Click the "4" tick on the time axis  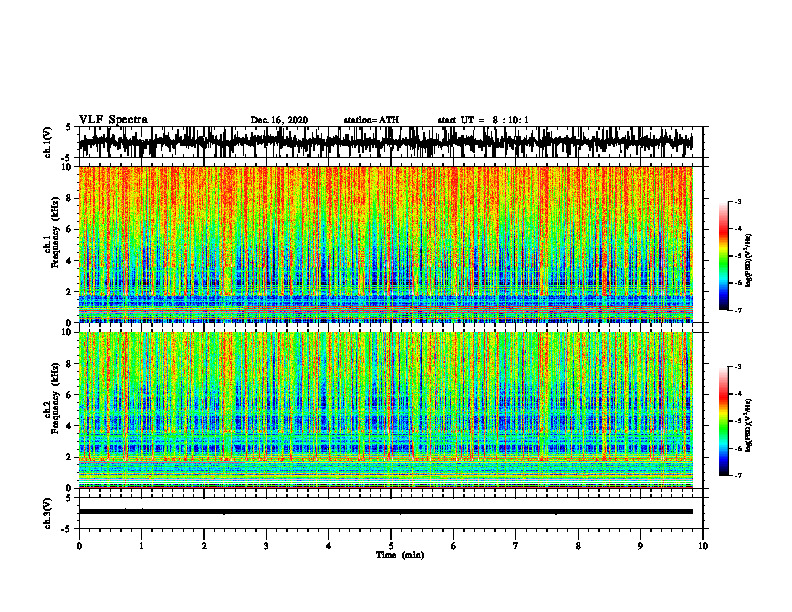point(329,546)
